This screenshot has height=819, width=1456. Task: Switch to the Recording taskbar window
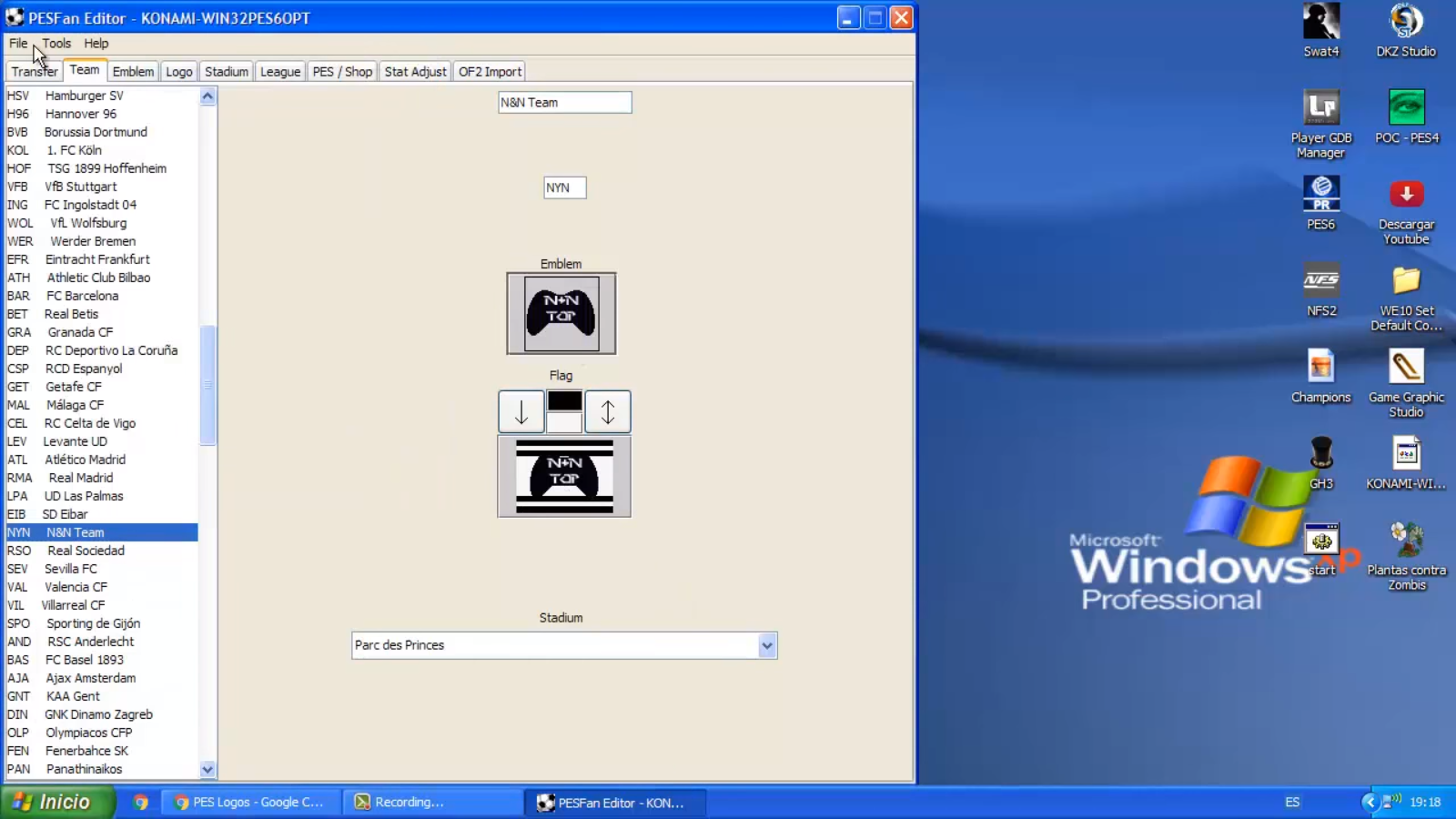click(432, 802)
